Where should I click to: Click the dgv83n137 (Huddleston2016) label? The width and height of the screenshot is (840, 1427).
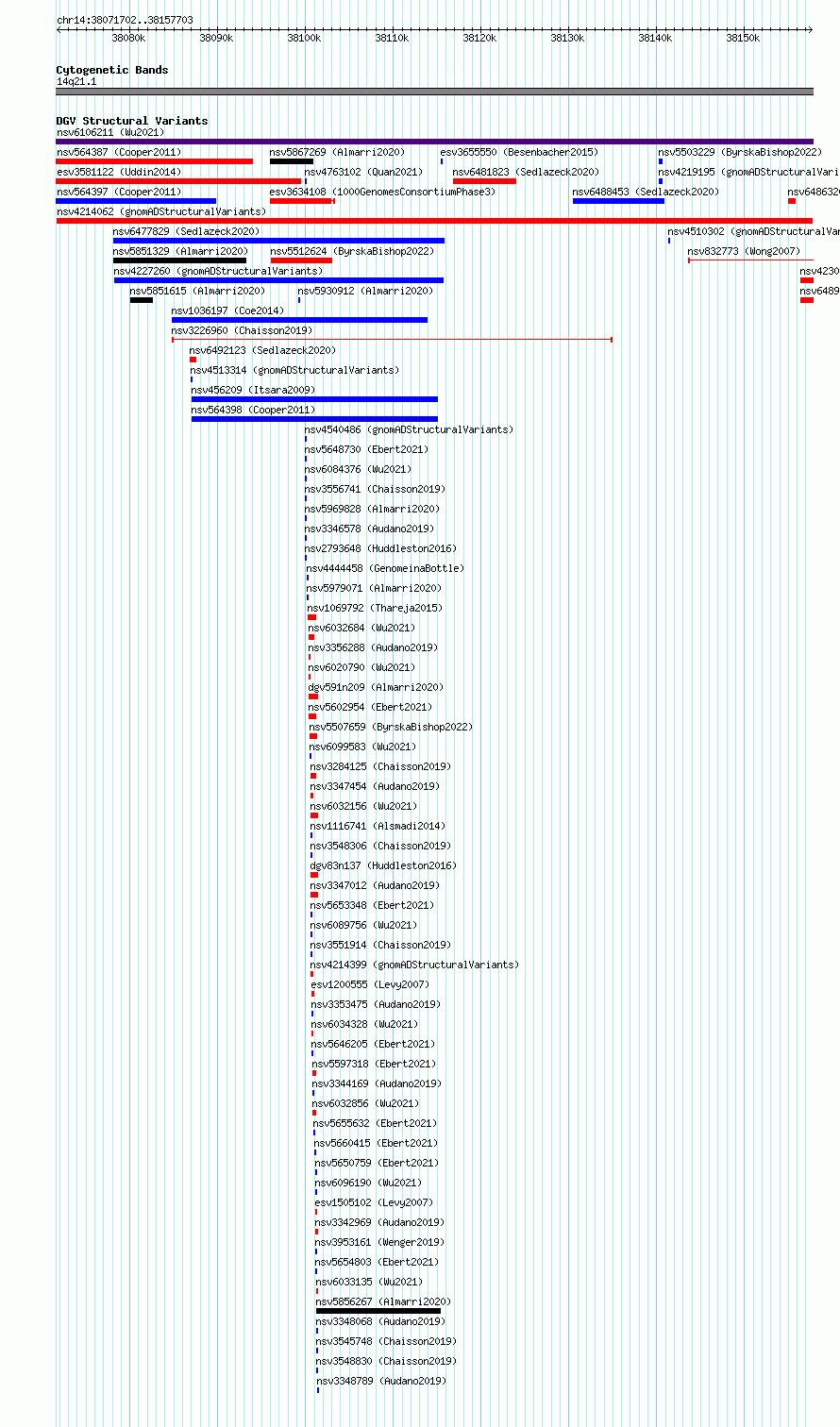point(383,865)
